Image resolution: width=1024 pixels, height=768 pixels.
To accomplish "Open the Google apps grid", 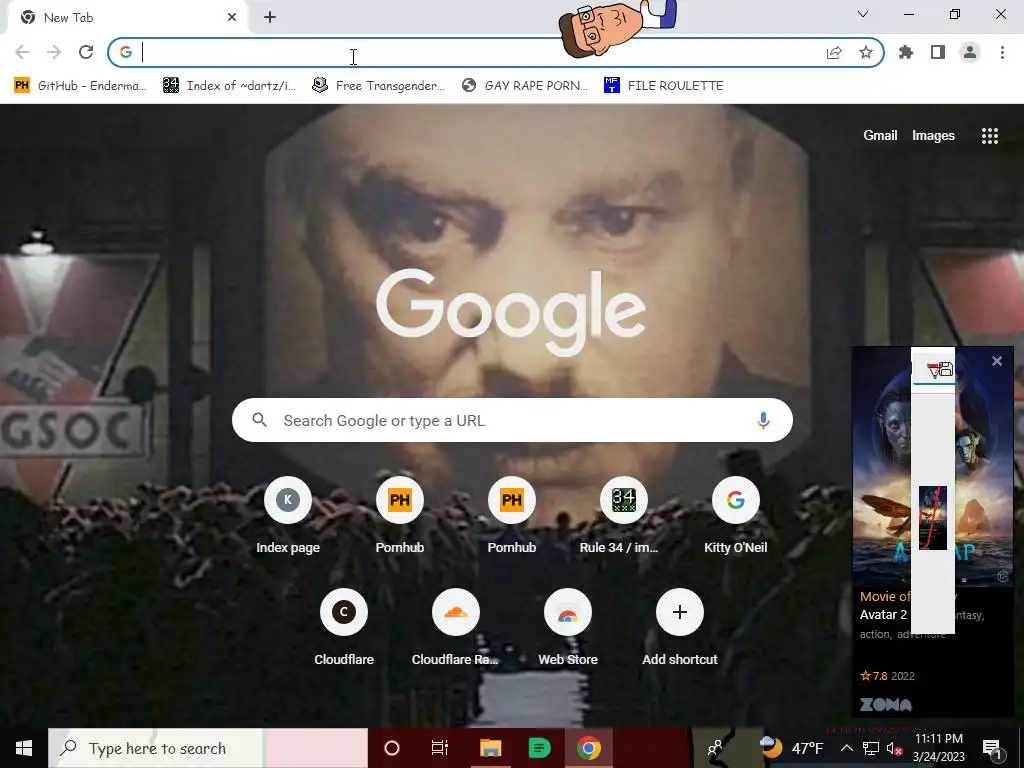I will (x=990, y=136).
